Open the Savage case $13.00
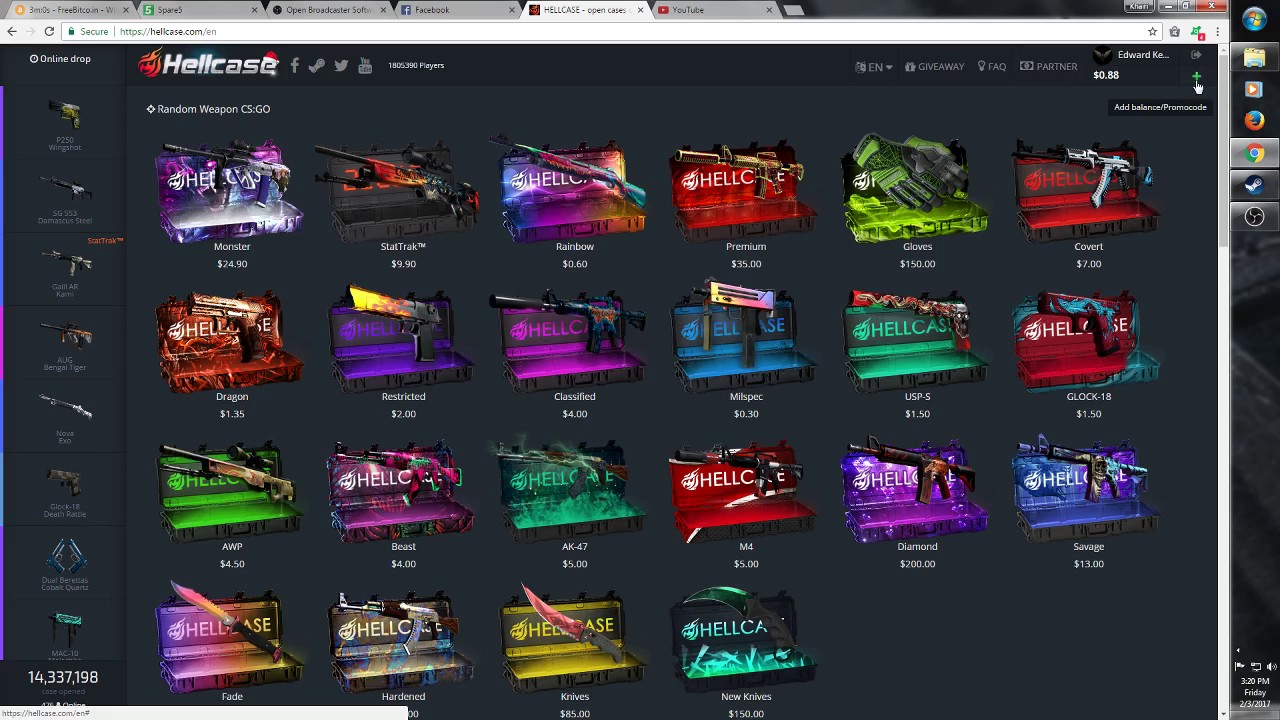This screenshot has width=1280, height=720. point(1088,504)
